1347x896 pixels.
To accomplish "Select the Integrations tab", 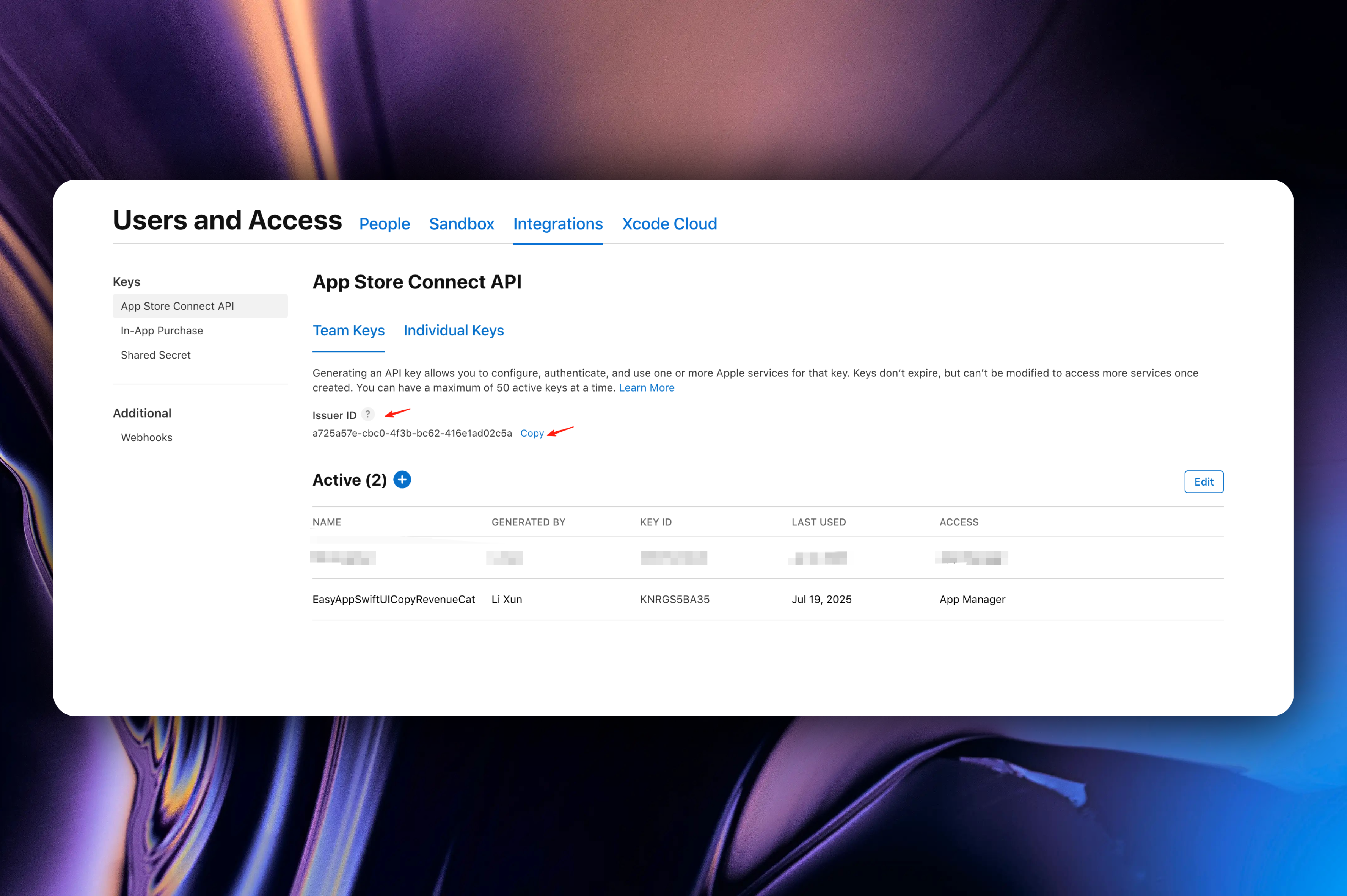I will click(x=557, y=224).
